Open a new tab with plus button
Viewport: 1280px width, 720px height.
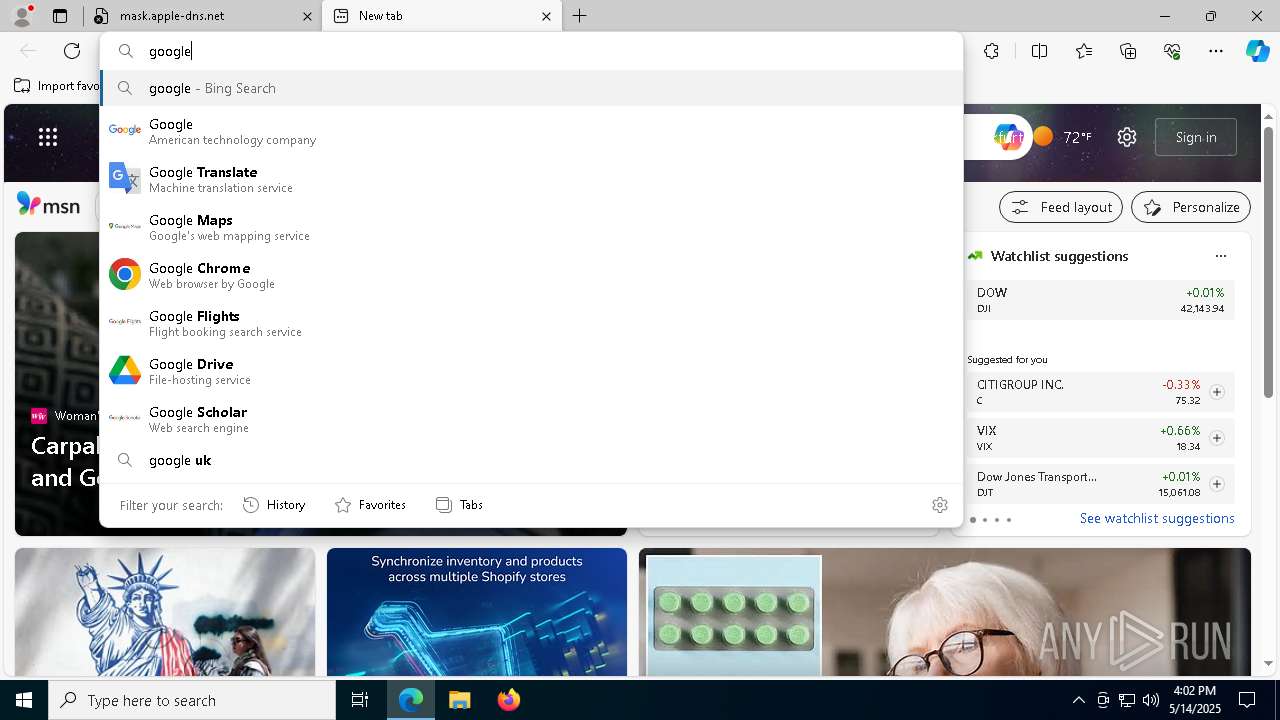click(x=580, y=16)
